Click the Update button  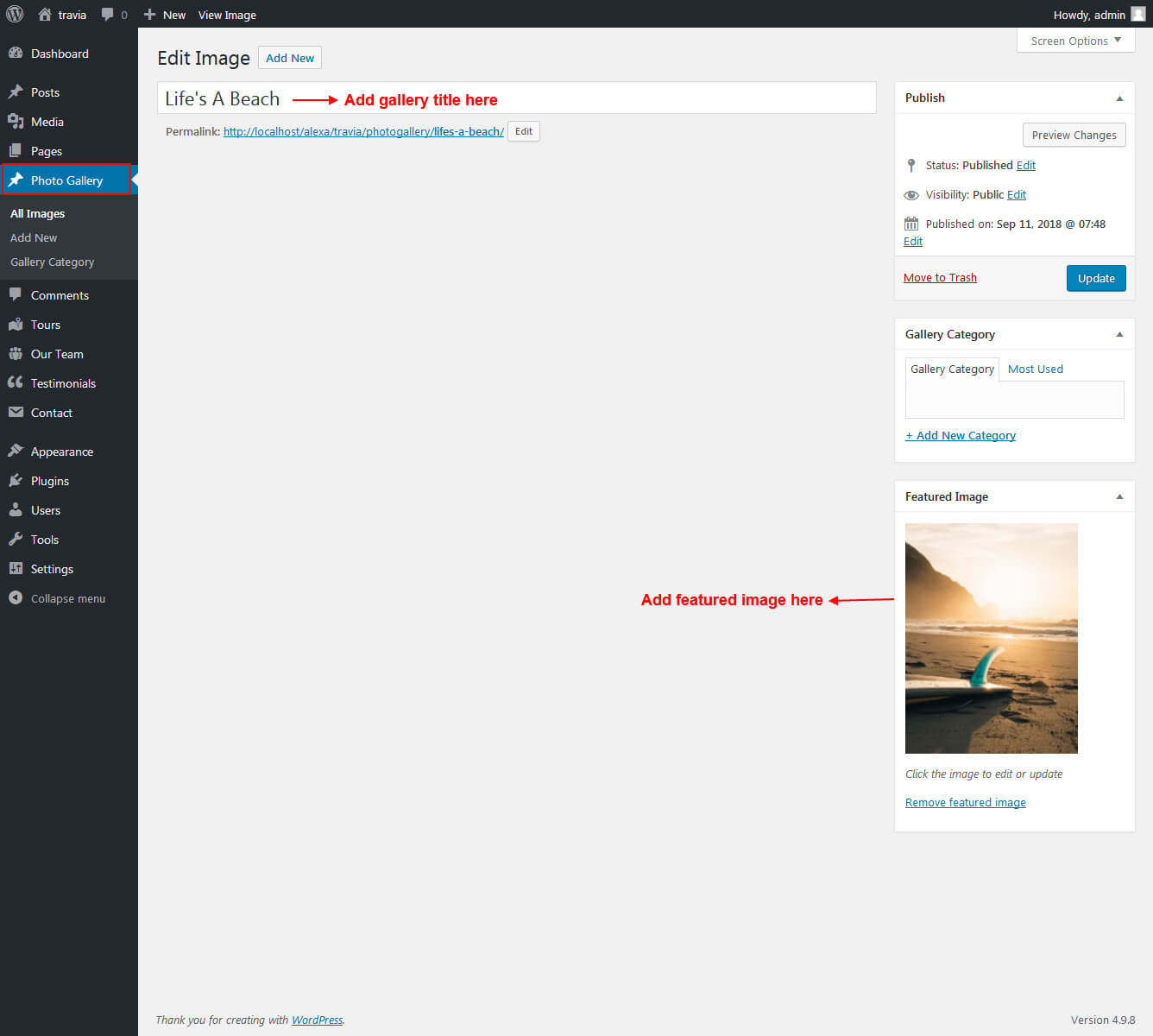click(1096, 278)
